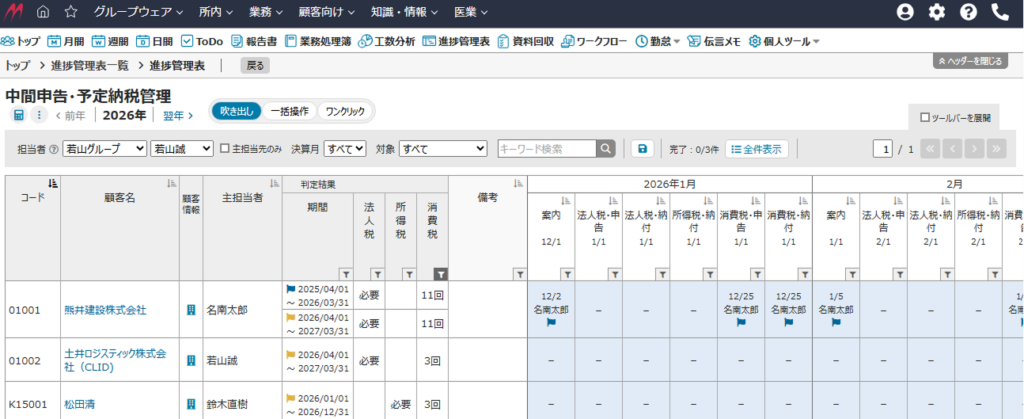The height and width of the screenshot is (419, 1024).
Task: Click the blue save icon beside search
Action: pos(641,148)
